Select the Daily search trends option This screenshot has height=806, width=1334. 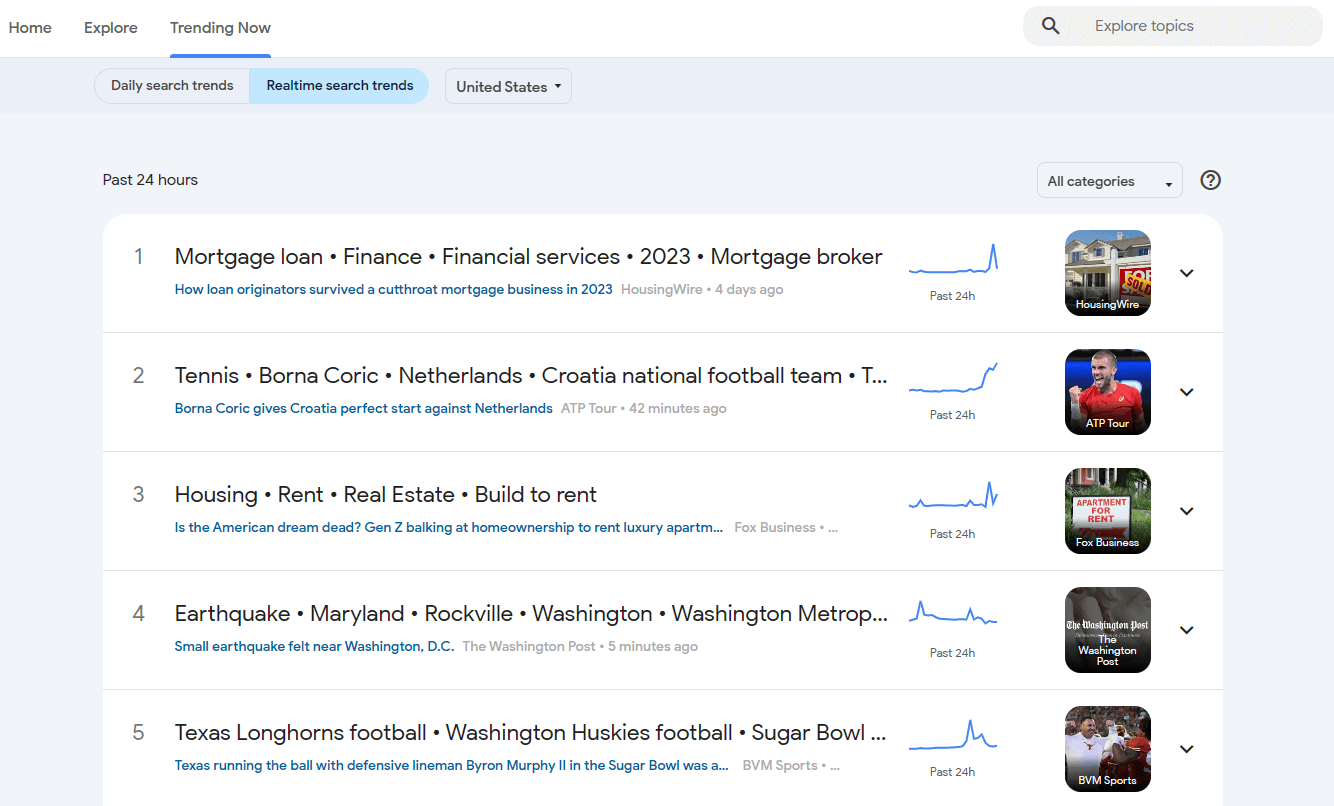(x=171, y=86)
